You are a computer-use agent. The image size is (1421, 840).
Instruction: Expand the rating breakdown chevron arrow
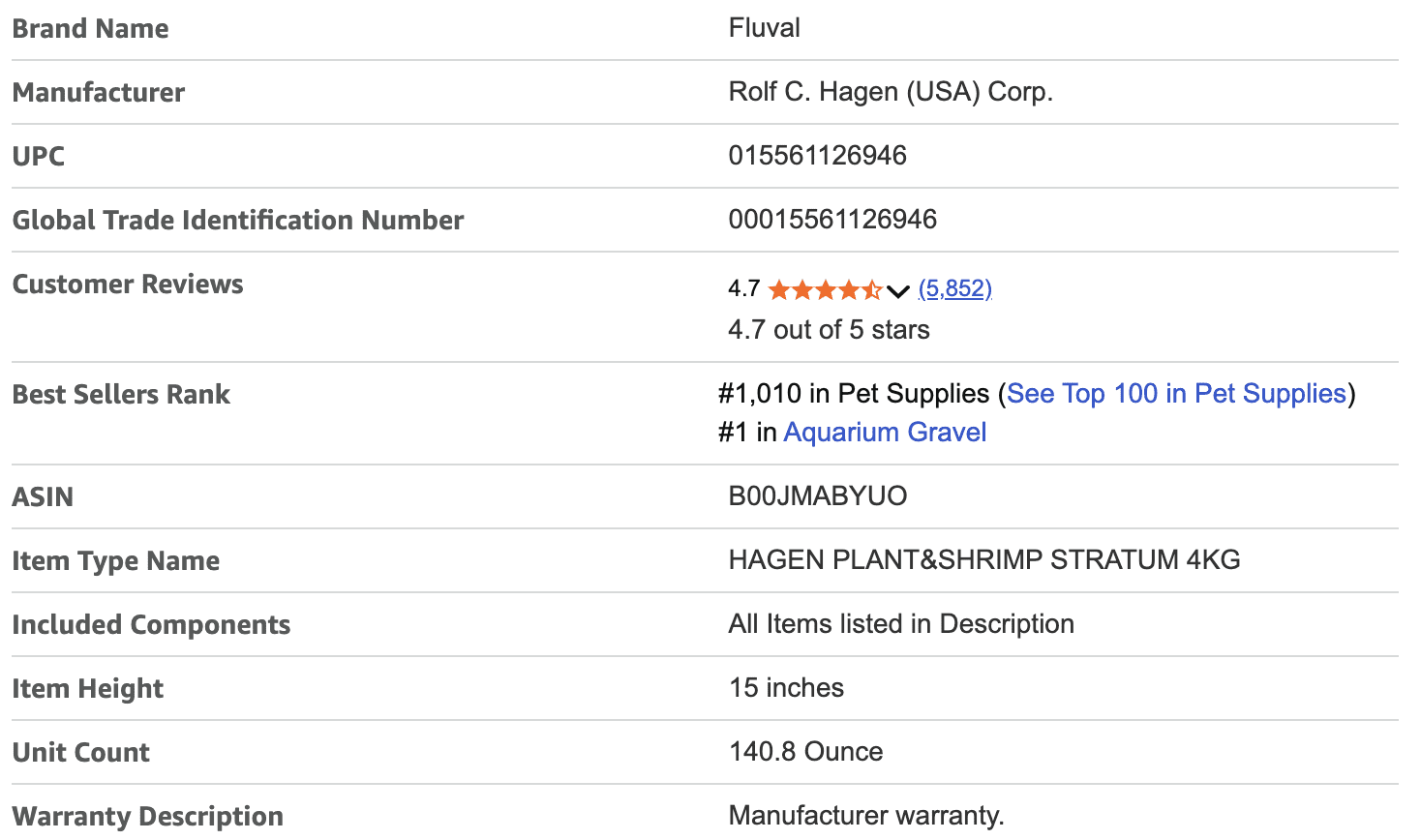pos(897,290)
